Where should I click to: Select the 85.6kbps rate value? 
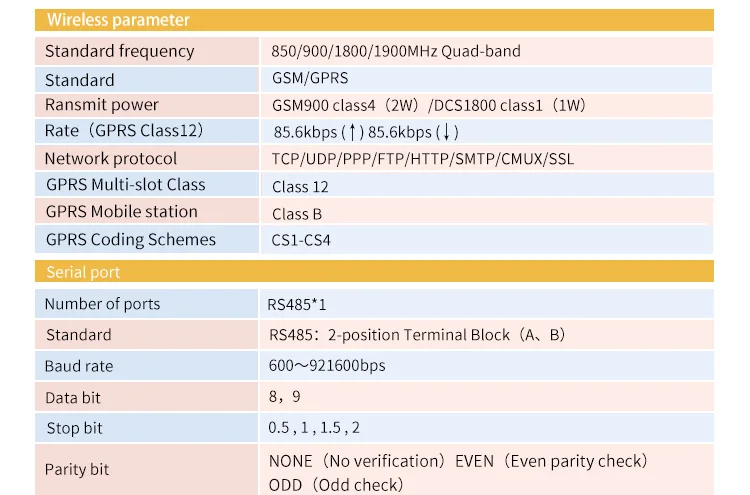click(x=367, y=132)
